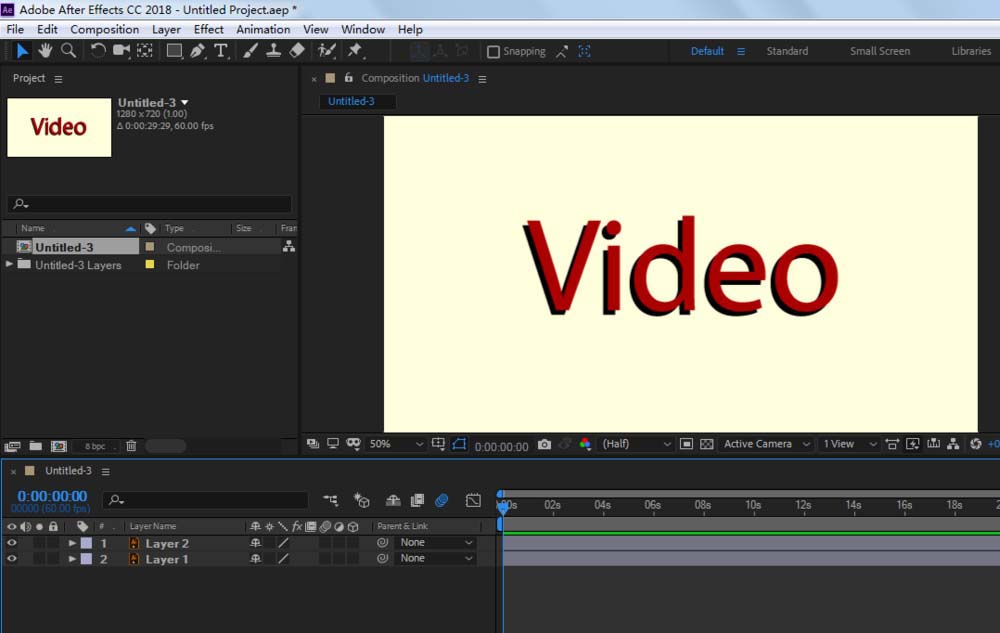Select the Rotation tool
1000x633 pixels.
point(98,51)
